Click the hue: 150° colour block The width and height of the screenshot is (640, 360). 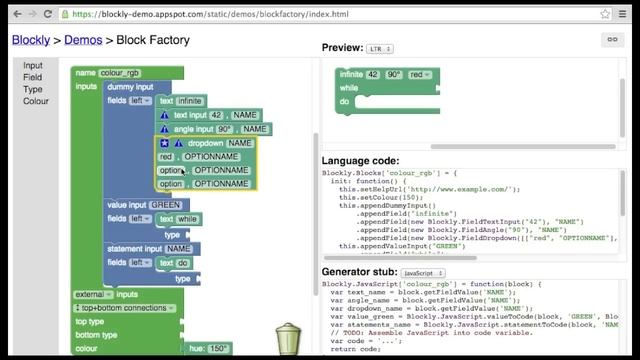[208, 349]
